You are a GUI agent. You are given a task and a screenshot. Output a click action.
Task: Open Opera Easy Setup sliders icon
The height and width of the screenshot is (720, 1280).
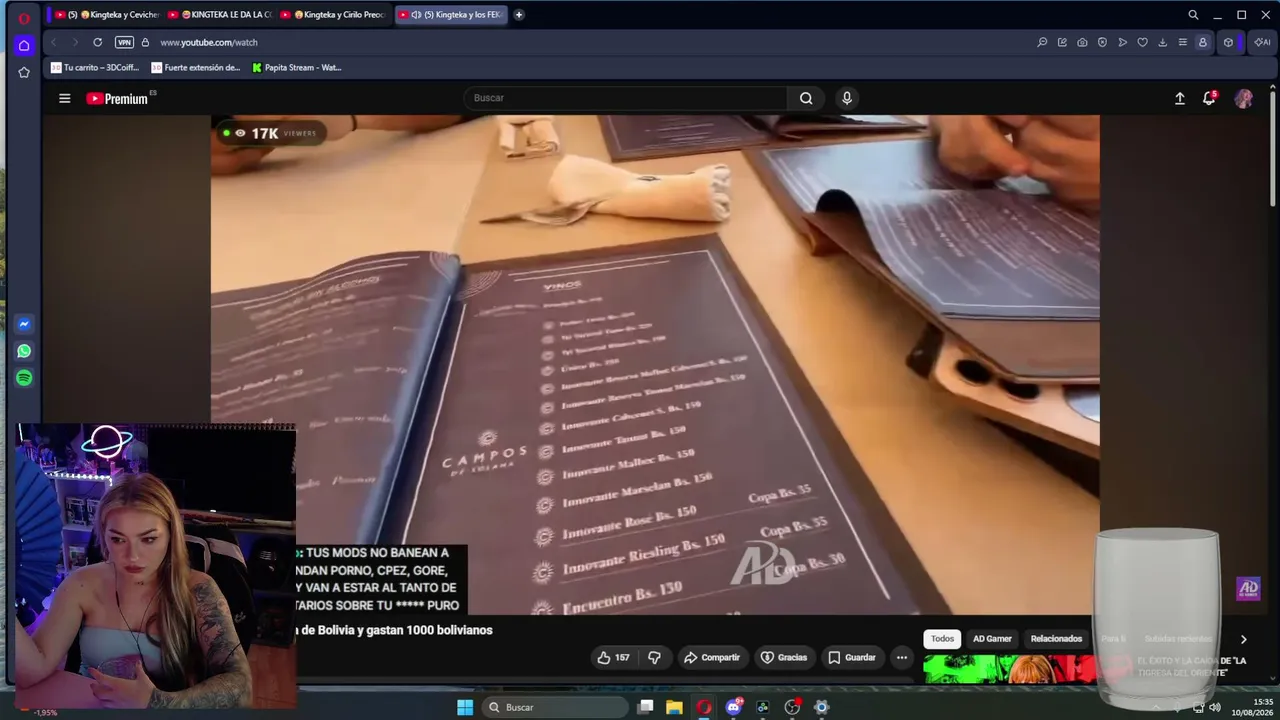coord(1182,42)
